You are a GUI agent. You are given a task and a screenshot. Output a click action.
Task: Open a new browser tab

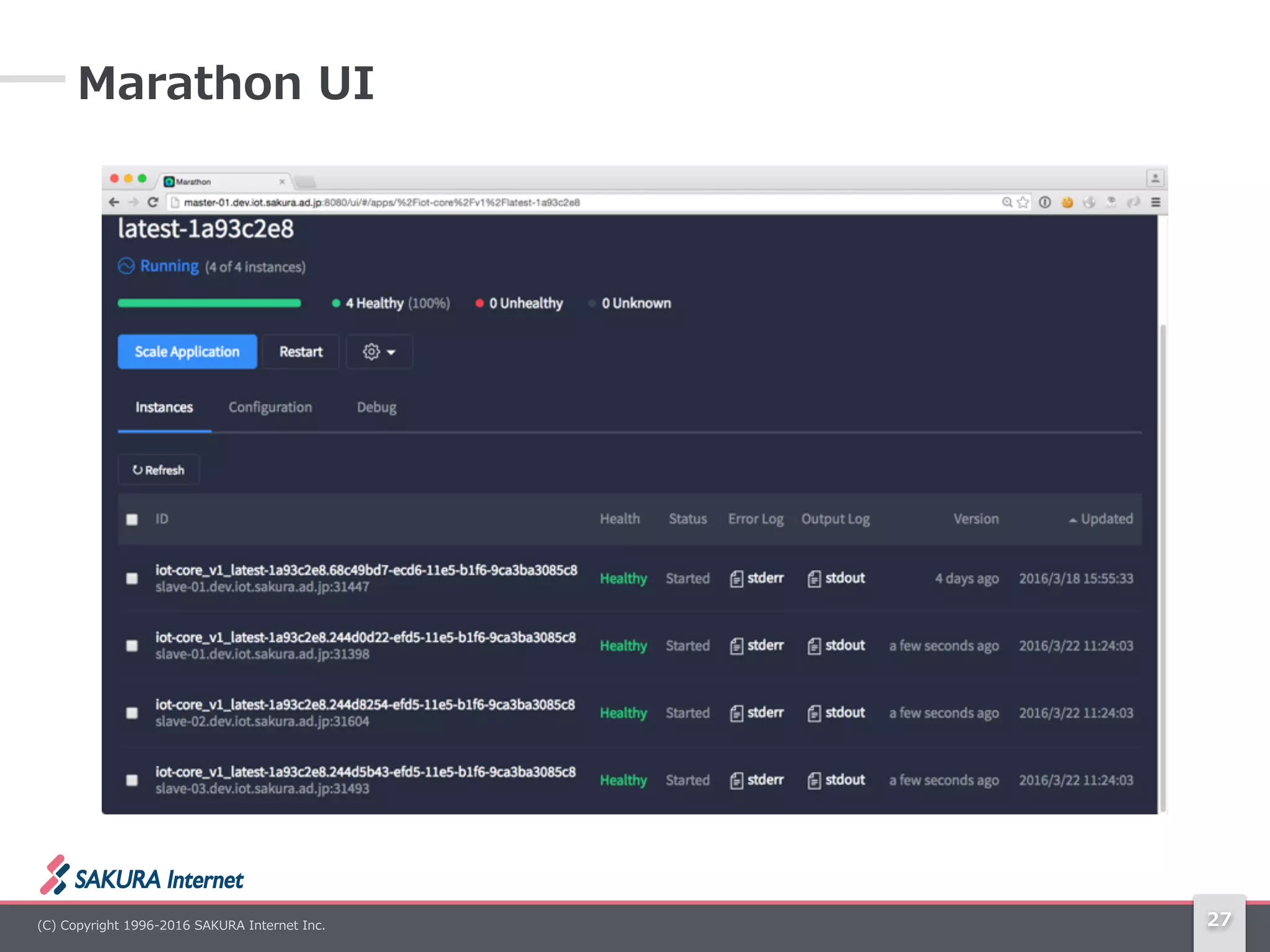(305, 182)
